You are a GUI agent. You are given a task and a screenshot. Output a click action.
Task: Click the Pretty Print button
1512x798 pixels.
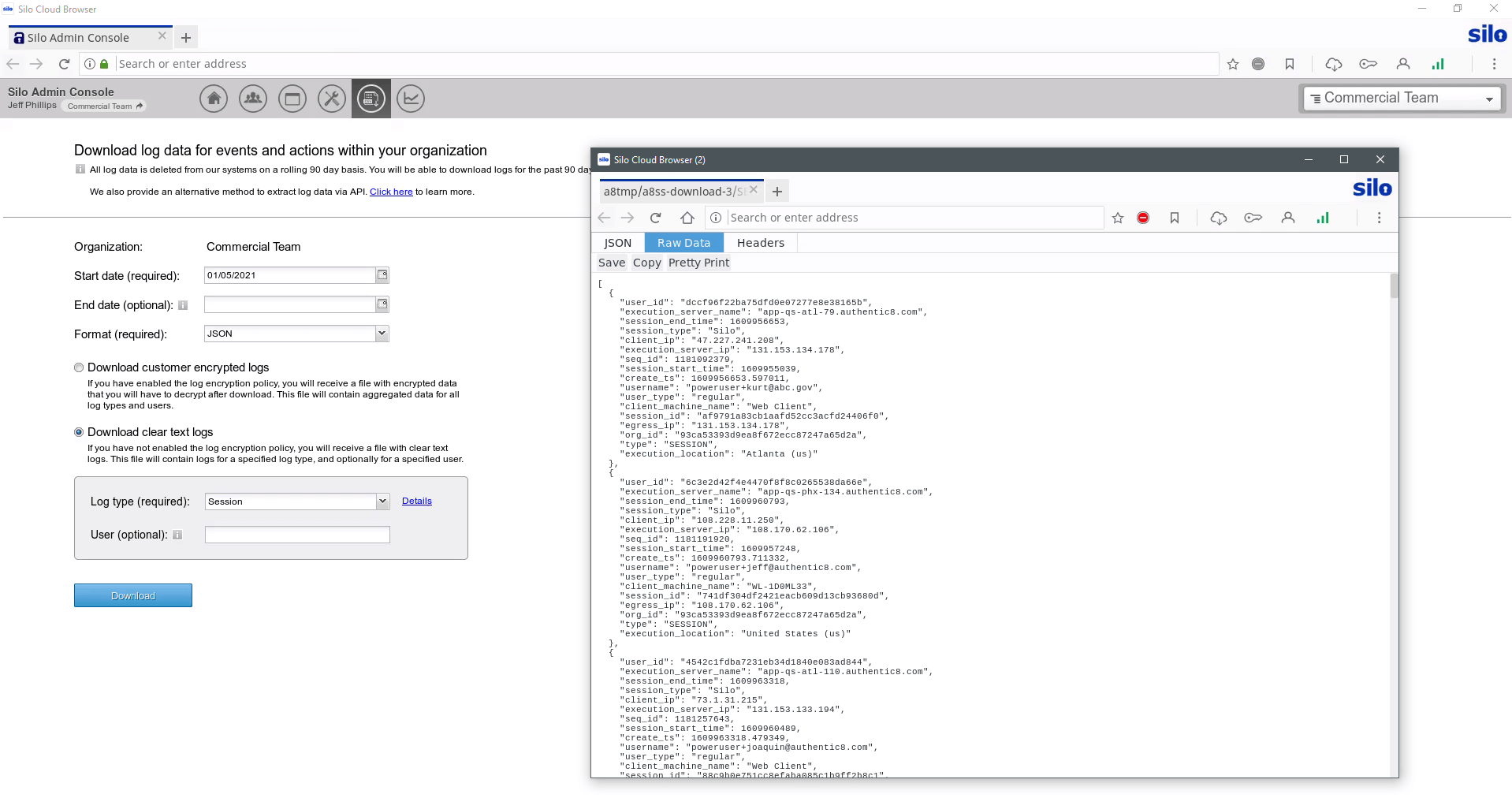point(699,263)
